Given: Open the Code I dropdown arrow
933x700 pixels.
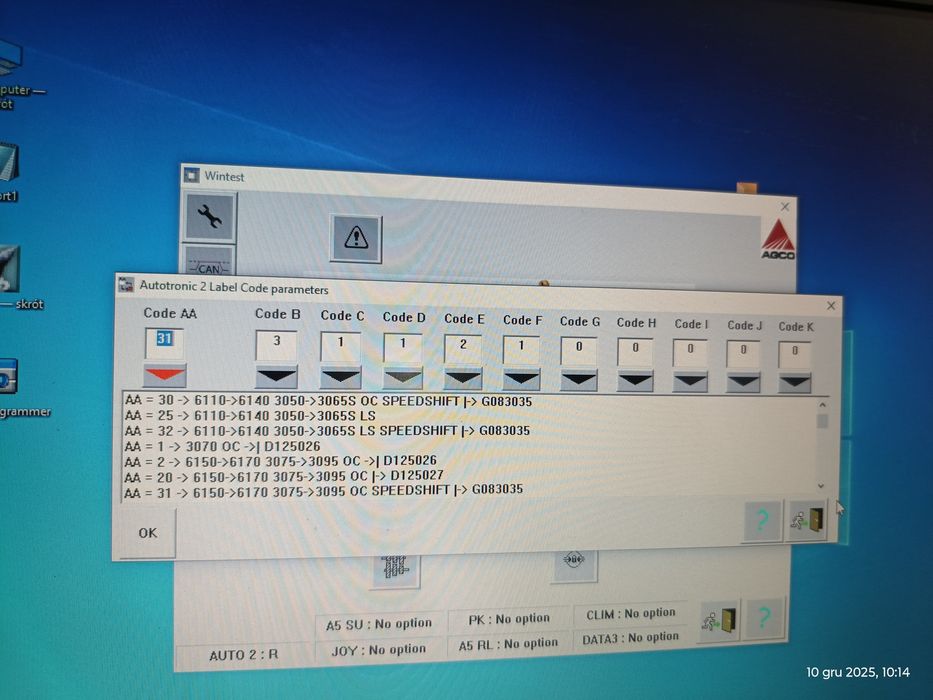Looking at the screenshot, I should [x=690, y=382].
